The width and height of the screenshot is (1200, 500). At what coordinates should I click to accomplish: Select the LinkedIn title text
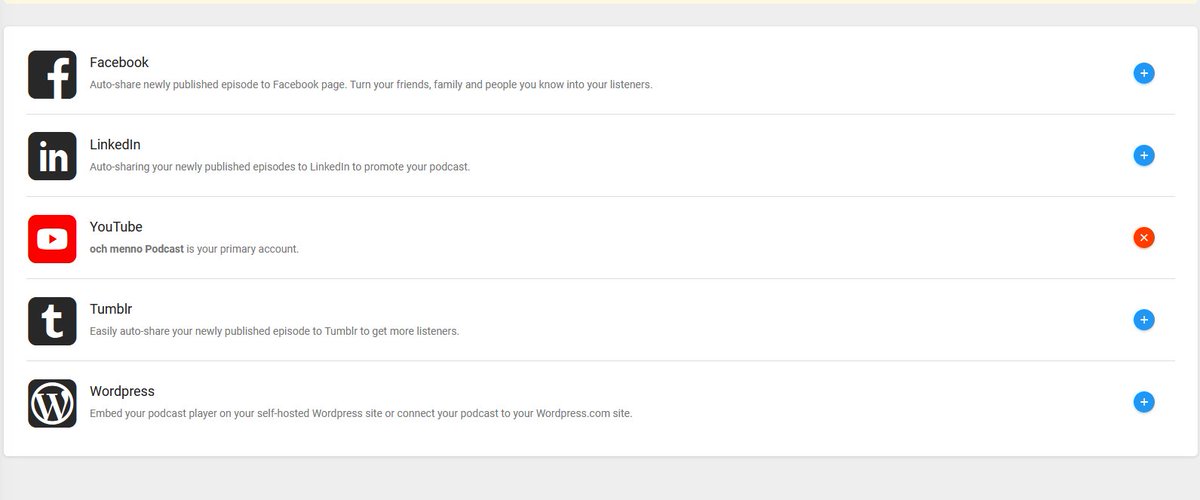[115, 145]
